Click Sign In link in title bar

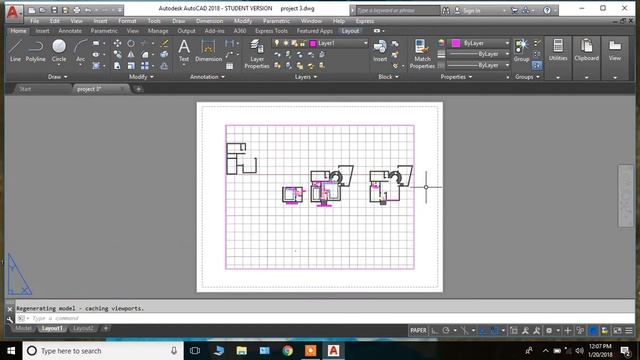pyautogui.click(x=472, y=11)
